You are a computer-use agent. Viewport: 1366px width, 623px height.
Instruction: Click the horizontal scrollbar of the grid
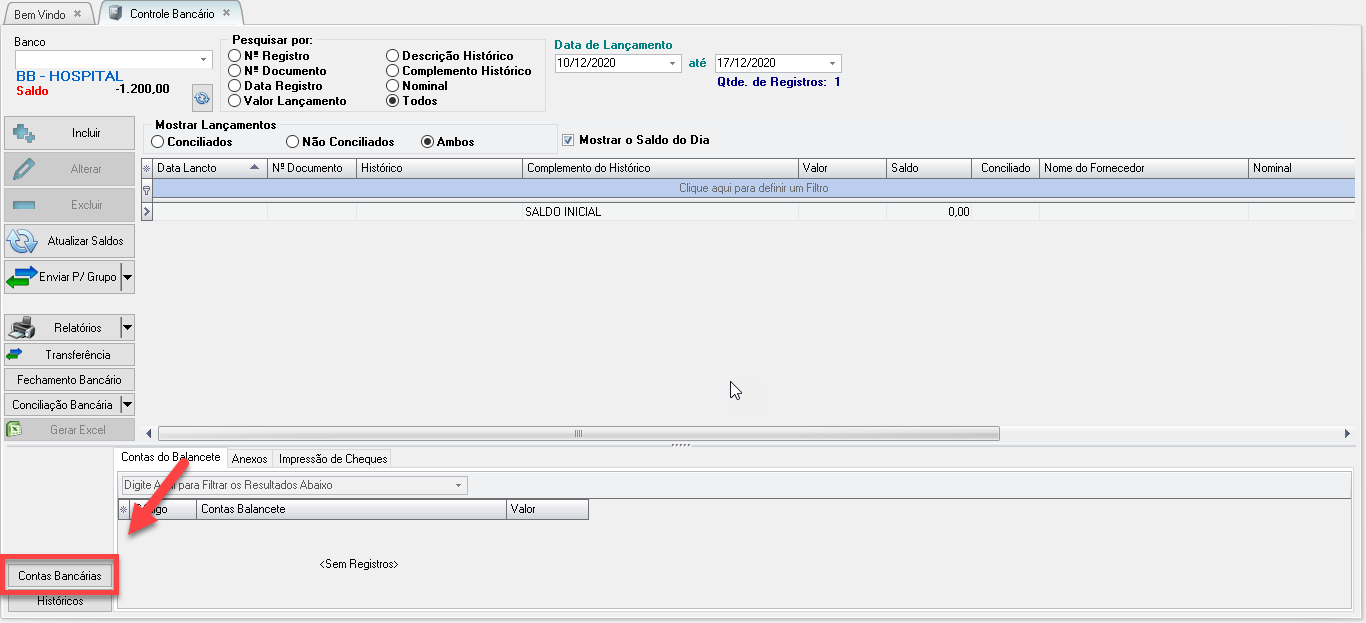pyautogui.click(x=578, y=433)
